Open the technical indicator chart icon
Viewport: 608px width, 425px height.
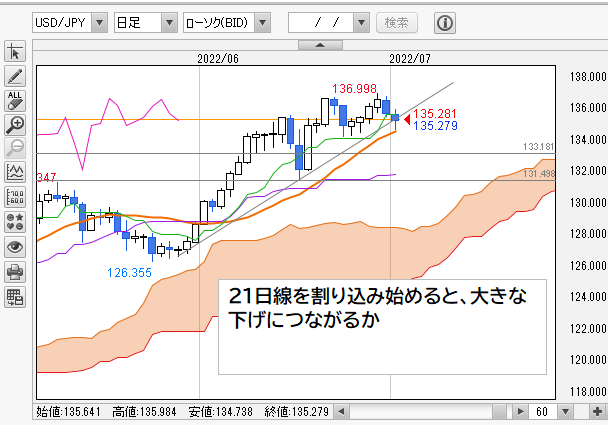pos(15,172)
